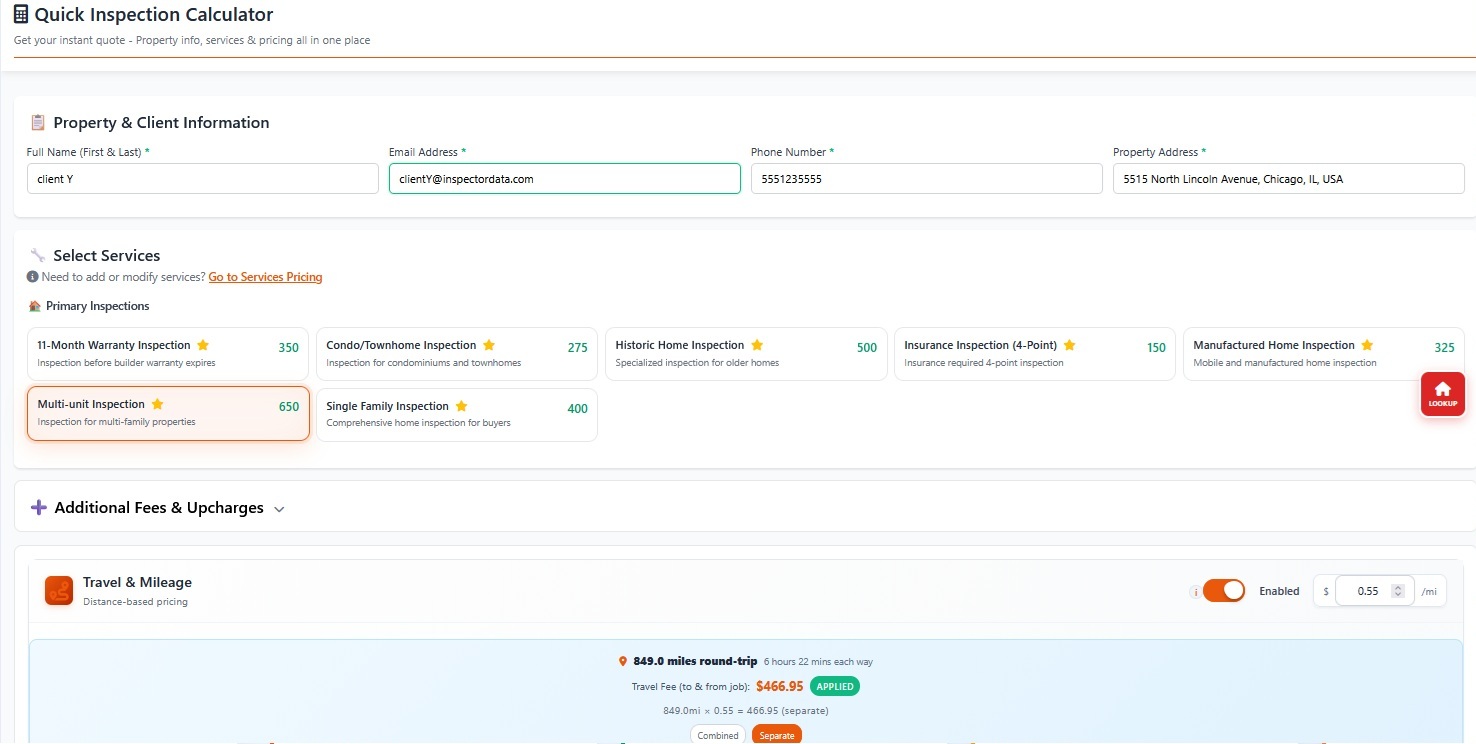Click the calculator icon in the page title
The image size is (1476, 744).
click(21, 15)
